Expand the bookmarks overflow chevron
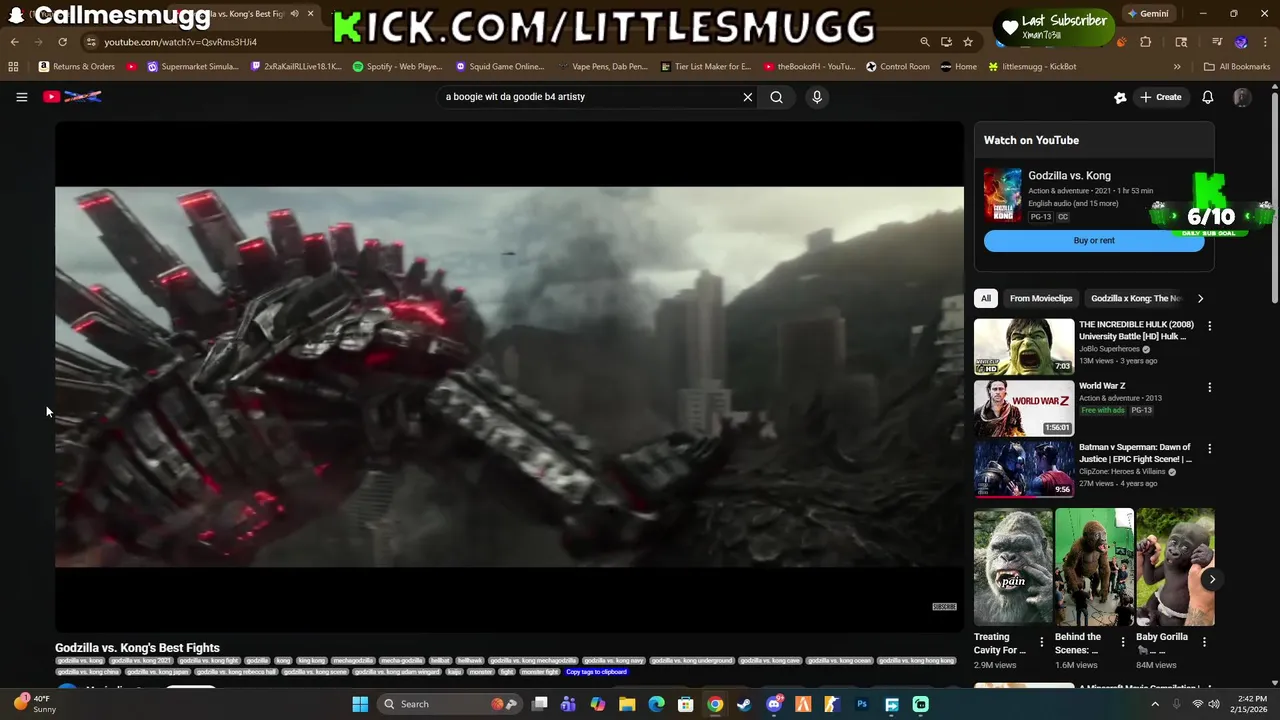The height and width of the screenshot is (720, 1280). click(1177, 67)
